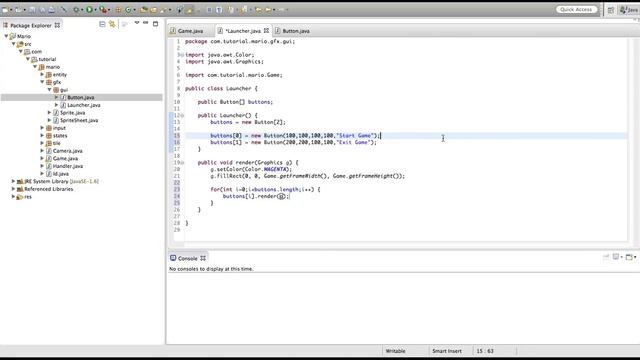Collapse the gfx package

coord(42,82)
